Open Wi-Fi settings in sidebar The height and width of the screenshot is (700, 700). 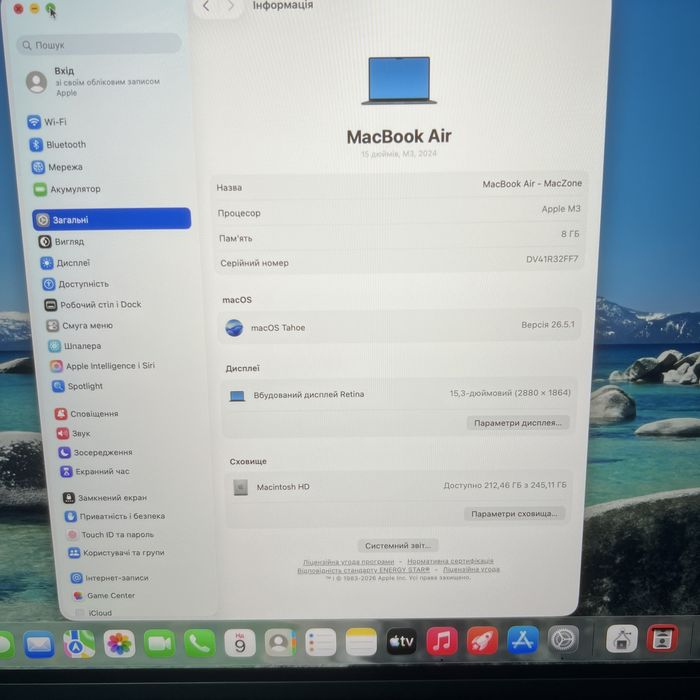click(46, 121)
